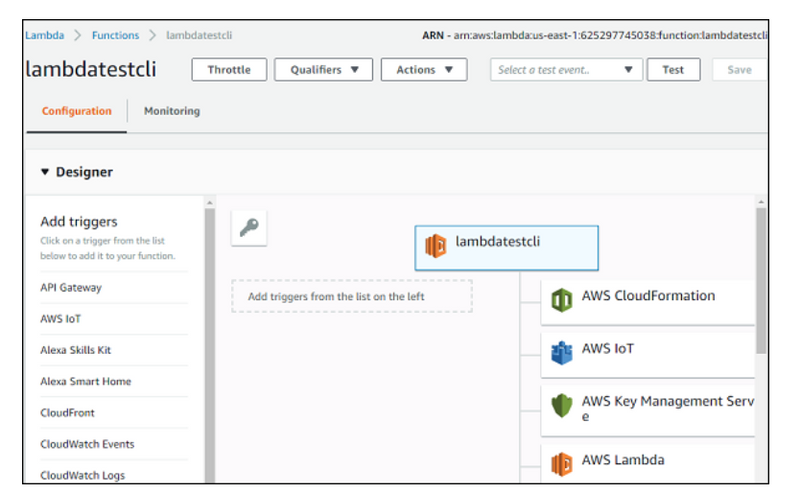Image resolution: width=800 pixels, height=492 pixels.
Task: Go to Lambda breadcrumb link
Action: coord(45,35)
